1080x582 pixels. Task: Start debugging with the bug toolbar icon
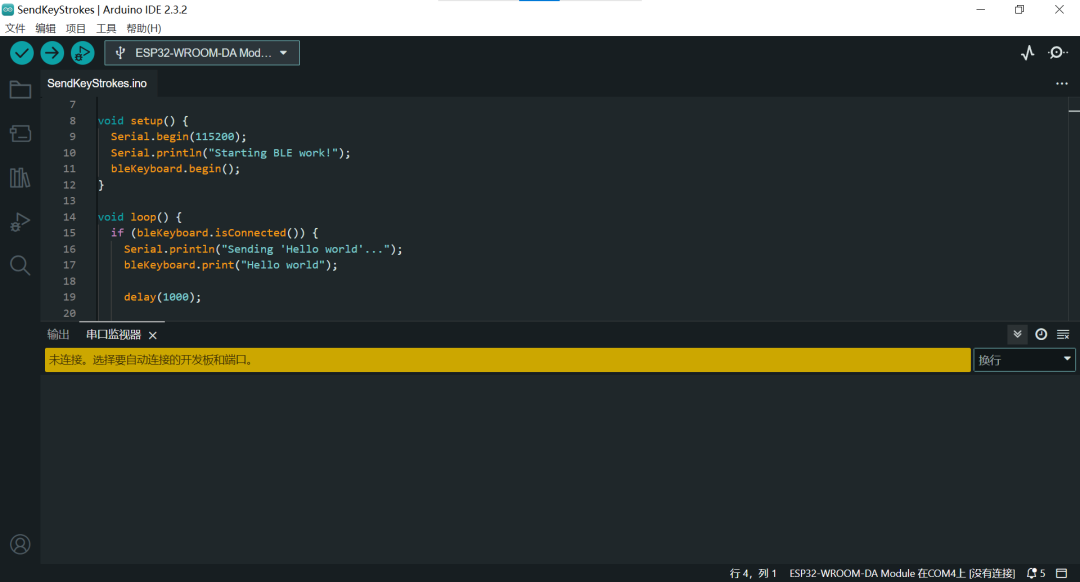(82, 54)
